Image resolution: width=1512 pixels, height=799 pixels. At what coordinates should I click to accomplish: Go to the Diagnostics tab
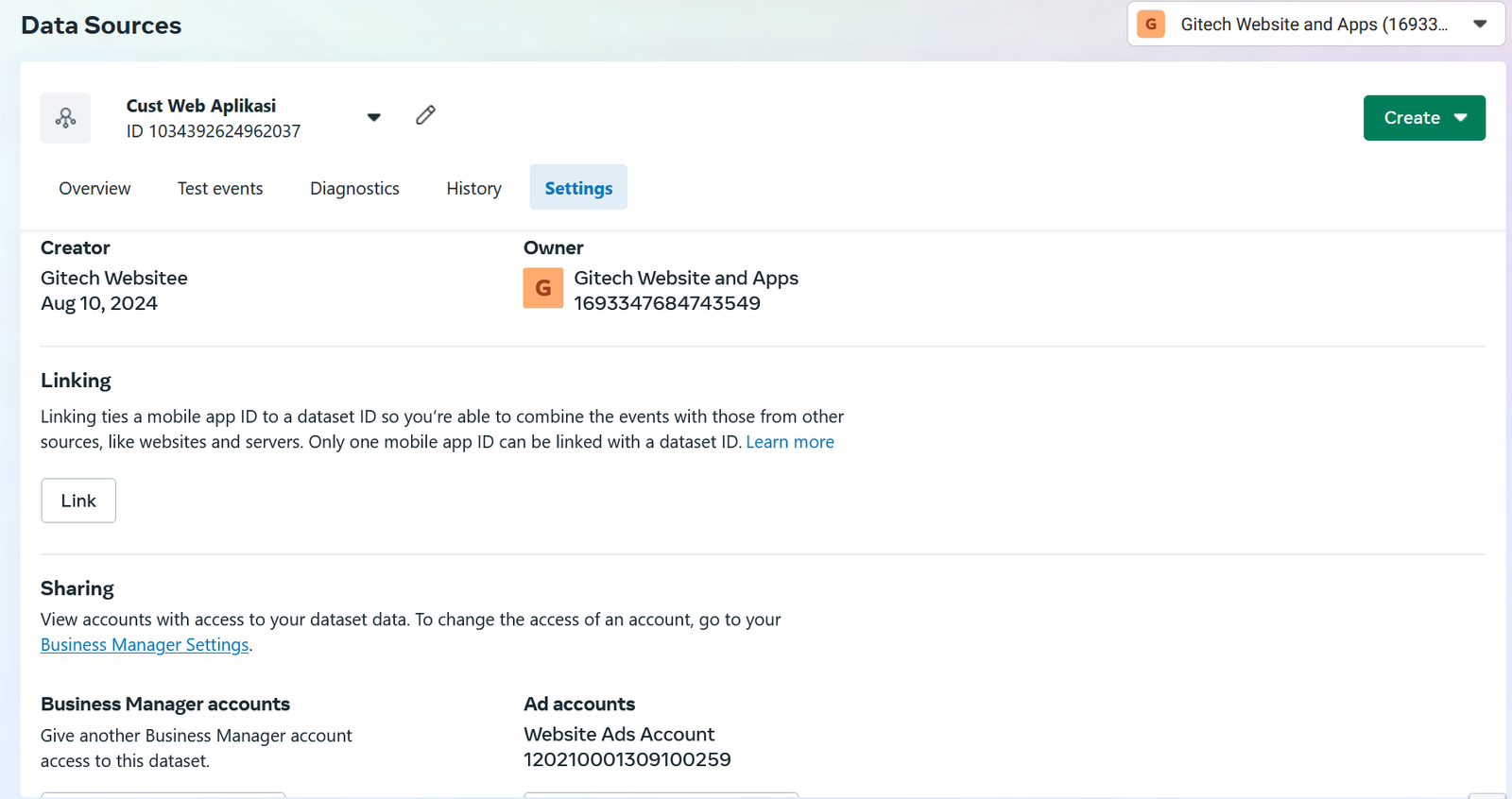click(x=354, y=188)
